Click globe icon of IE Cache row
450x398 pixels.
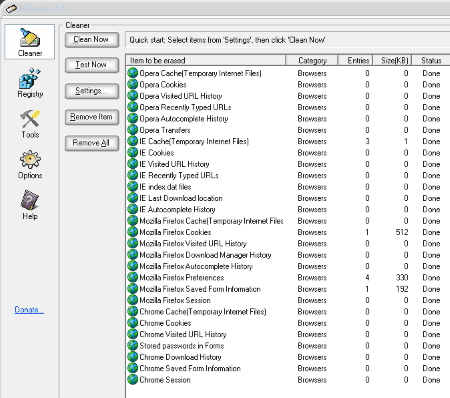click(x=133, y=141)
